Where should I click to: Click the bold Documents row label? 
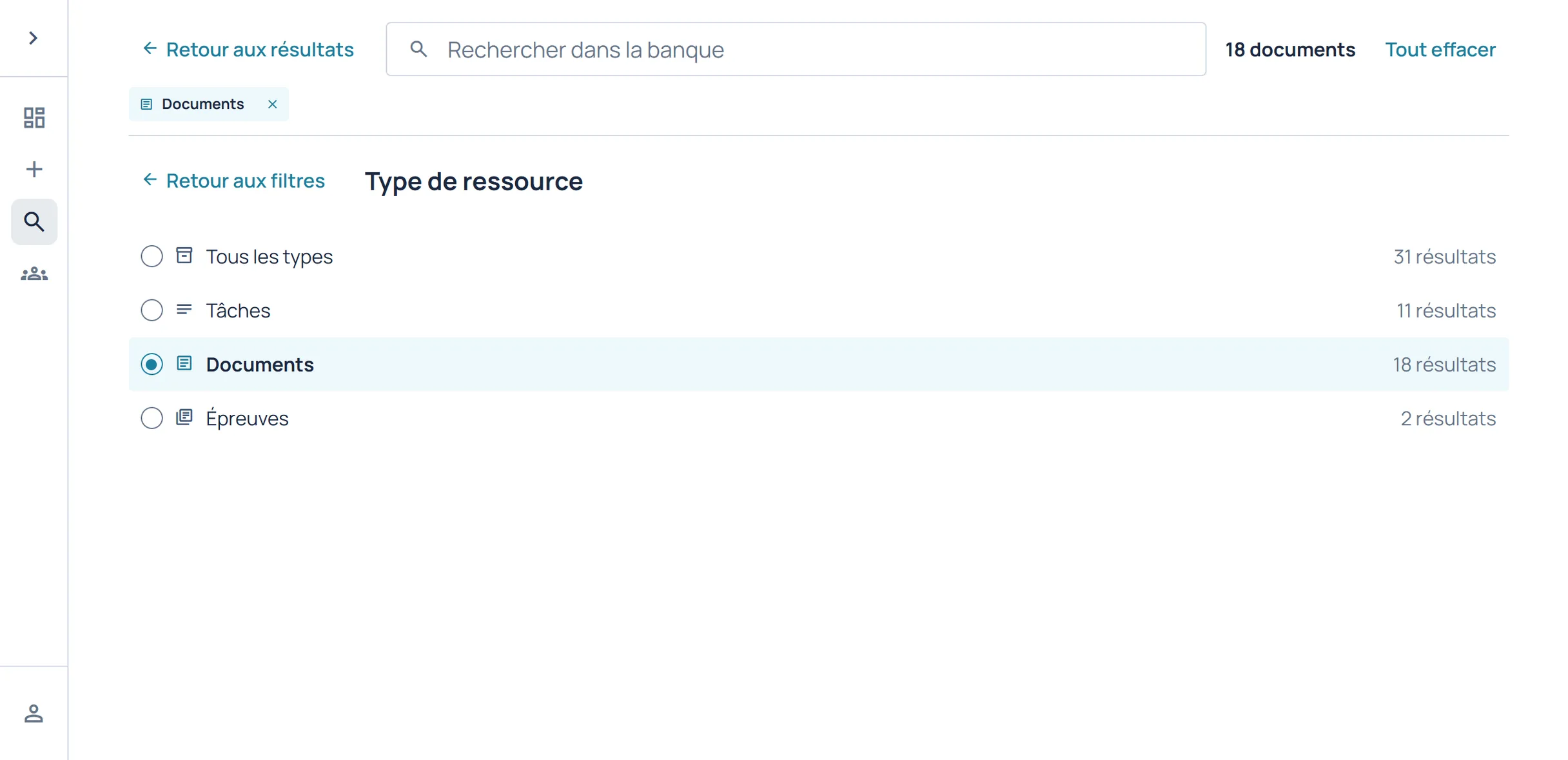(260, 365)
